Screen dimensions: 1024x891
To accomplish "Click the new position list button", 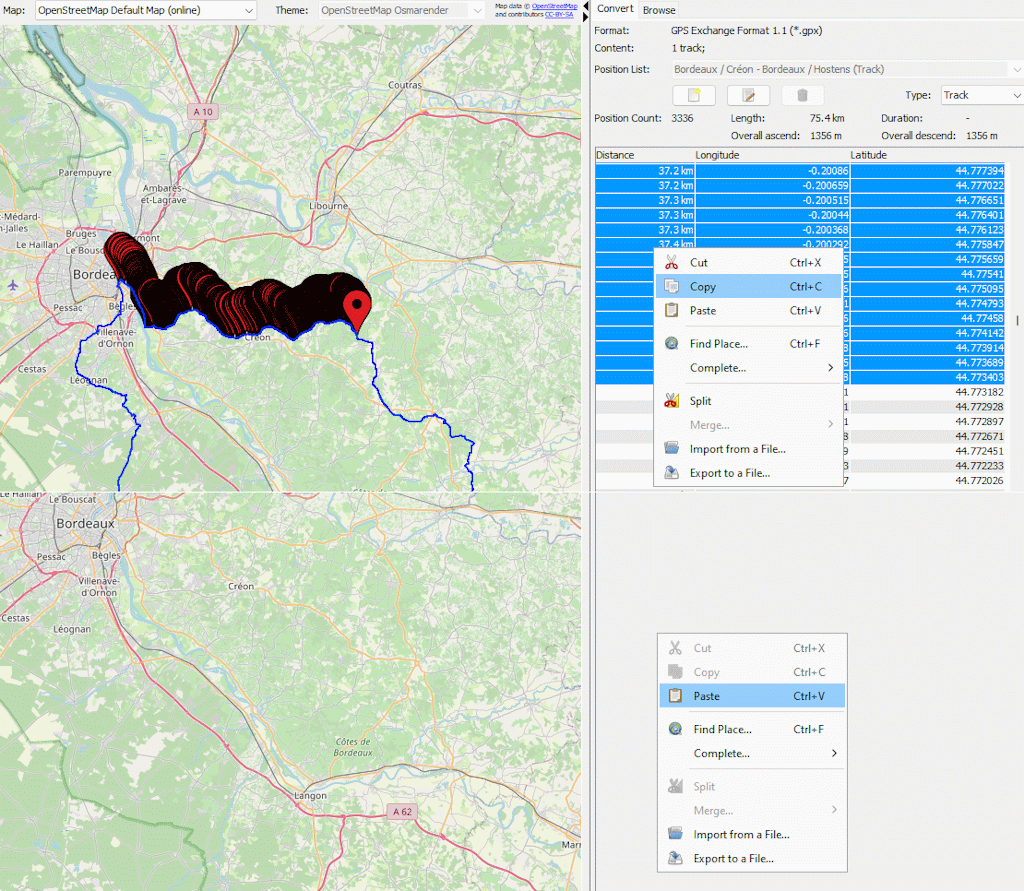I will (x=694, y=95).
